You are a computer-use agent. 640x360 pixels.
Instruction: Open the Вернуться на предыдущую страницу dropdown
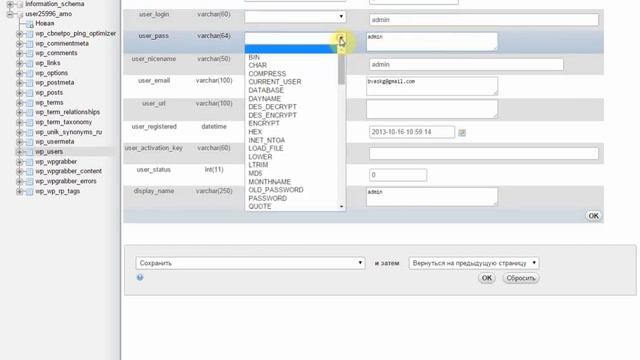click(x=473, y=263)
